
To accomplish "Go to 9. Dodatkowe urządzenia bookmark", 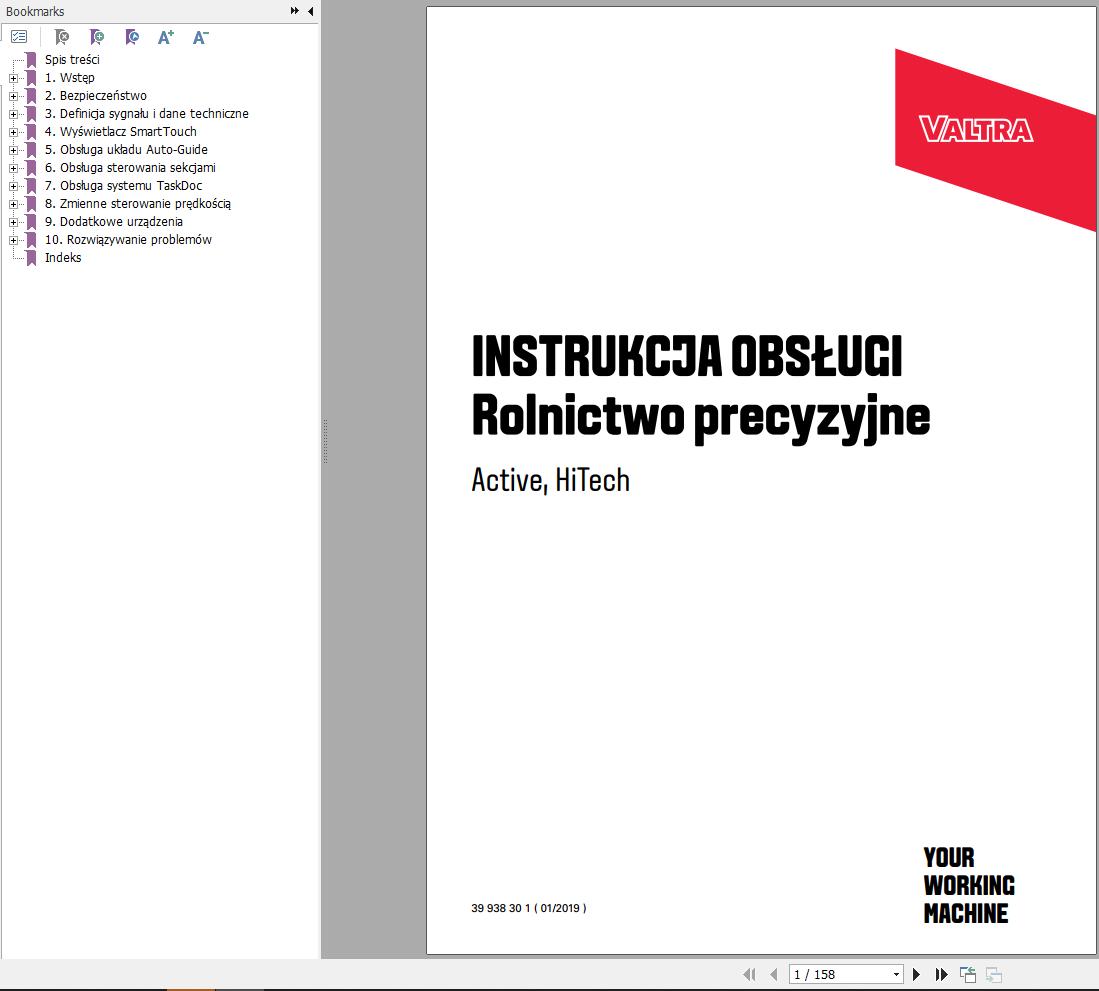I will [x=114, y=221].
